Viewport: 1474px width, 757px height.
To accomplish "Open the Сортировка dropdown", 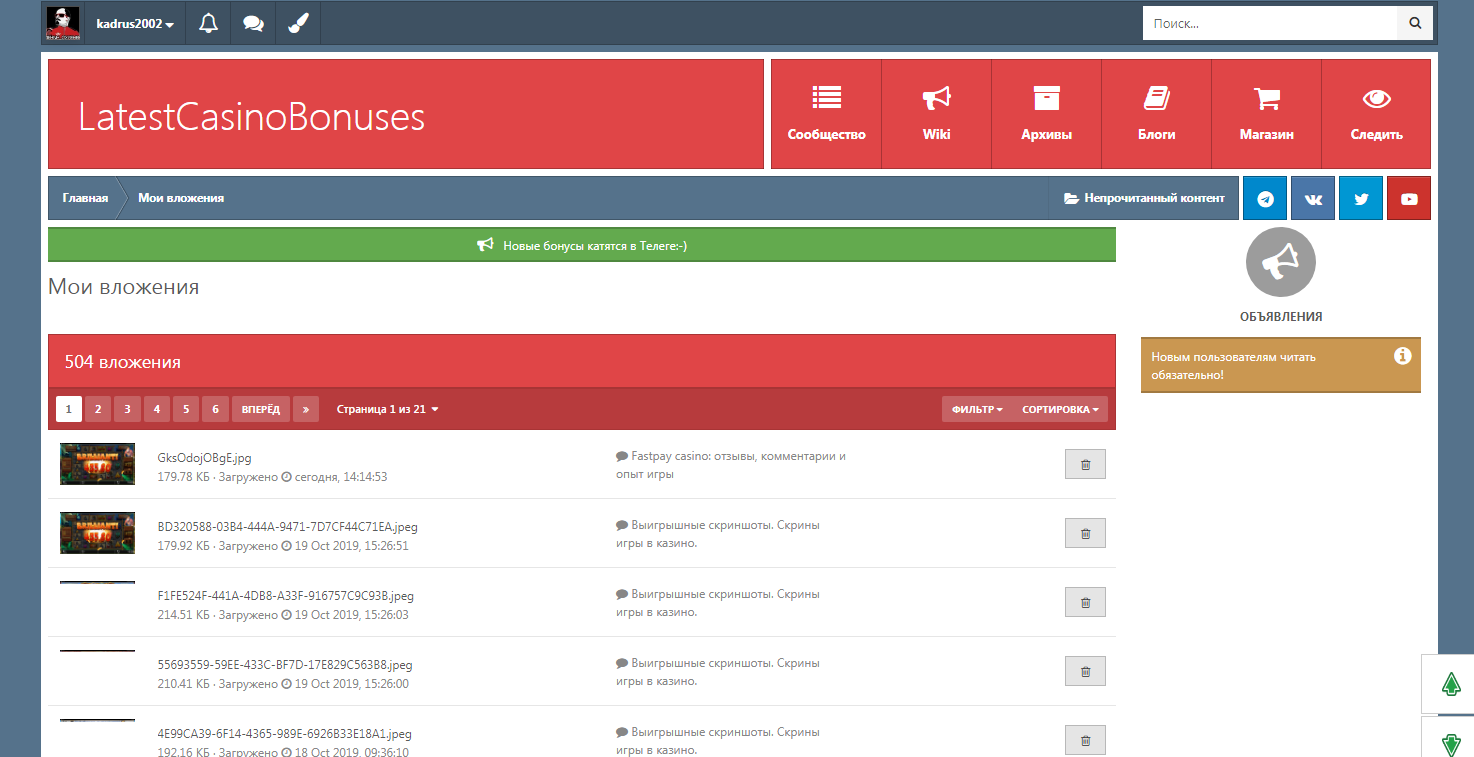I will [1059, 409].
